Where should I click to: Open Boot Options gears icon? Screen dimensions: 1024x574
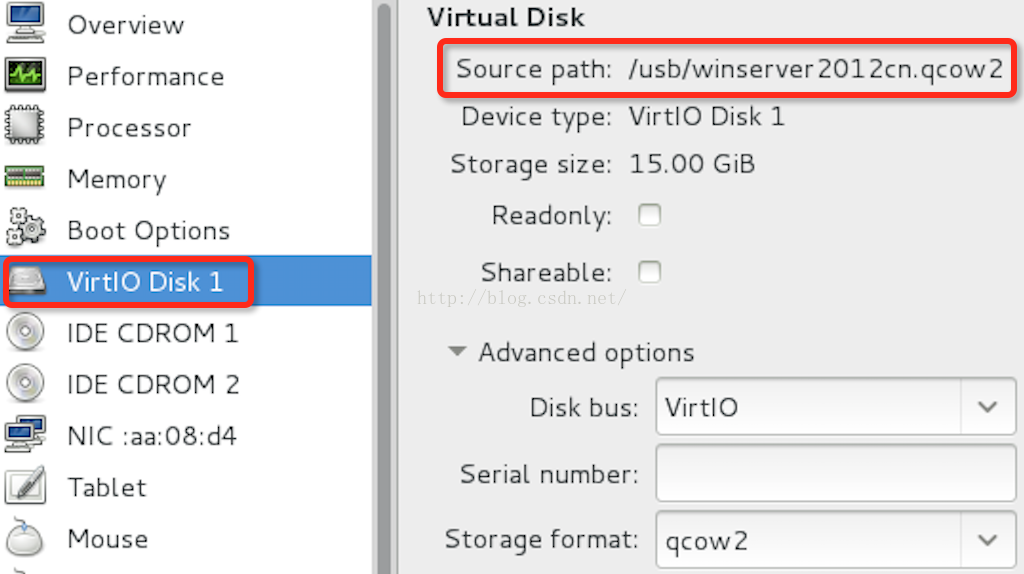pyautogui.click(x=25, y=228)
